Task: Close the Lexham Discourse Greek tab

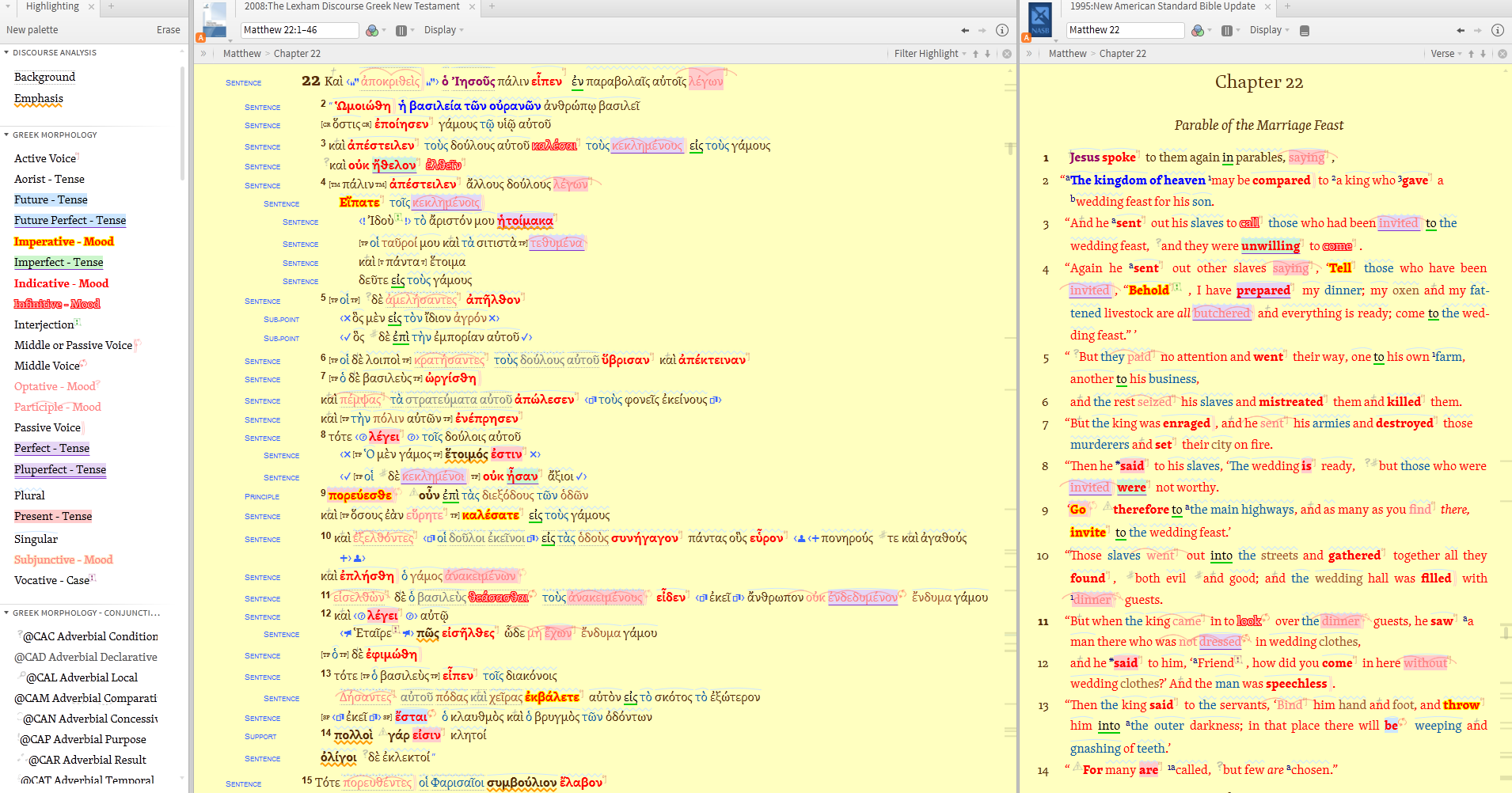Action: click(x=473, y=6)
